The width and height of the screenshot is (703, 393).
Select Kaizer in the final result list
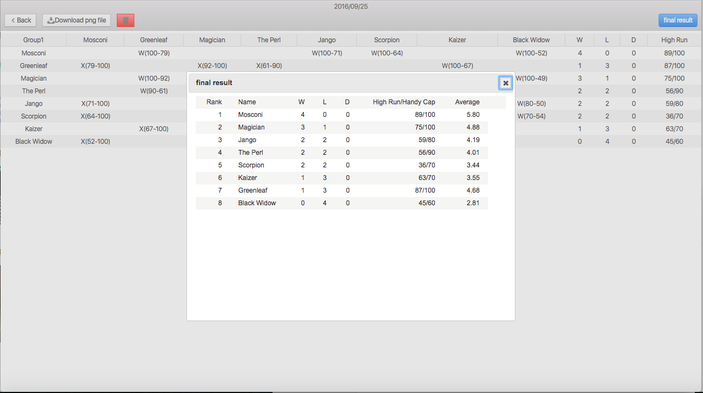click(x=247, y=177)
